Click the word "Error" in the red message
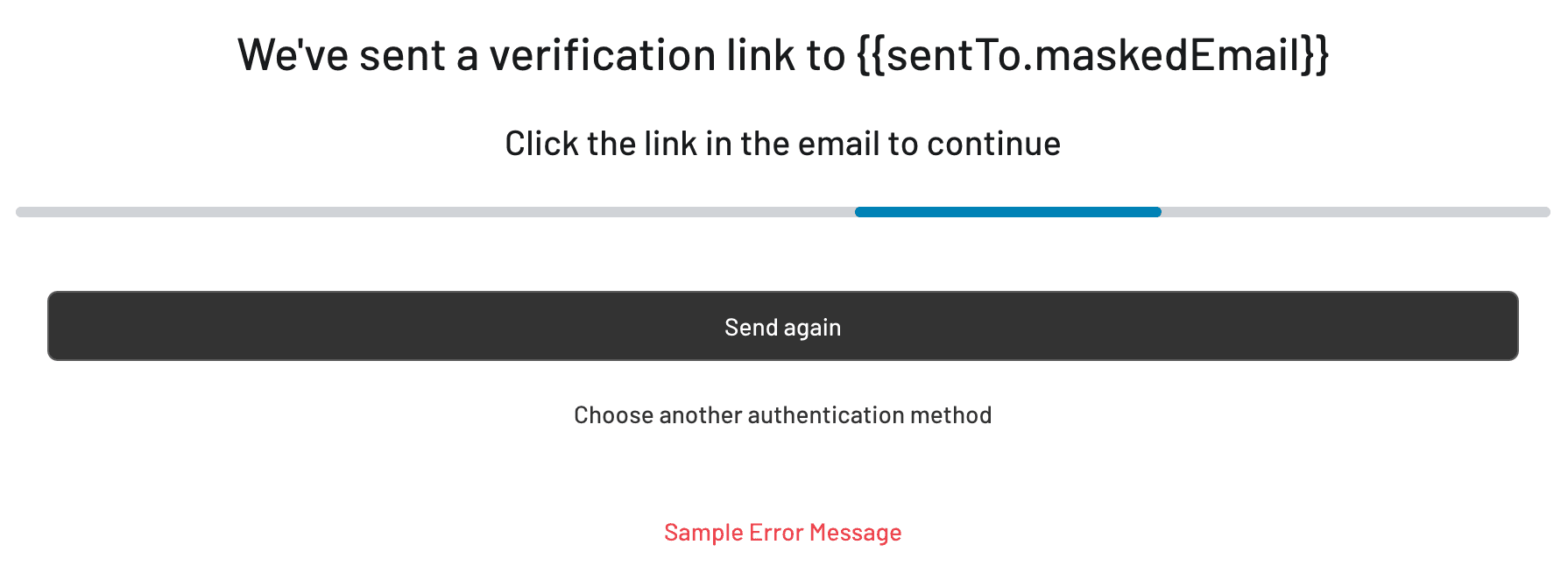Viewport: 1568px width, 566px height. click(776, 533)
